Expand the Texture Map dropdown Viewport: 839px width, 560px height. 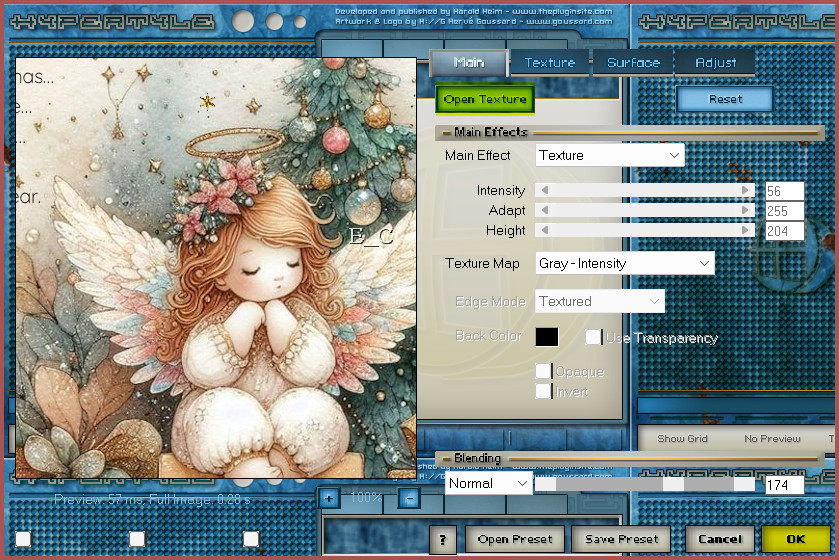pos(625,263)
